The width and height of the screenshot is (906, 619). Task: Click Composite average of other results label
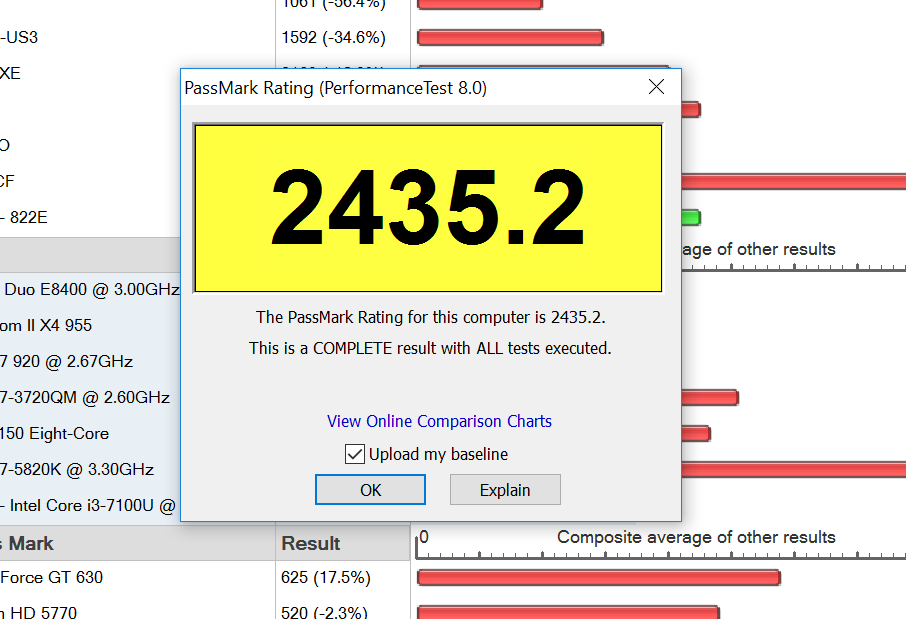click(696, 538)
